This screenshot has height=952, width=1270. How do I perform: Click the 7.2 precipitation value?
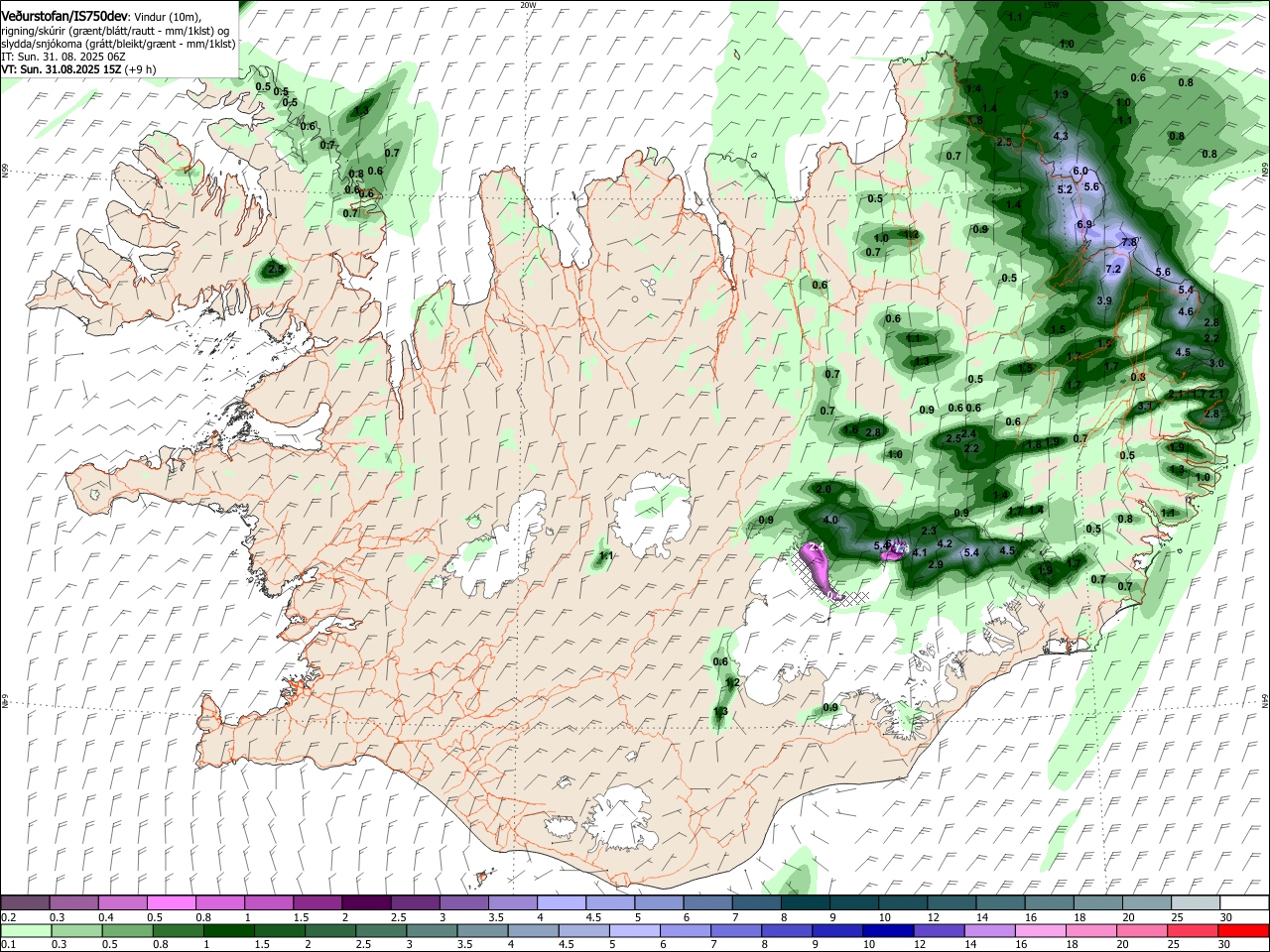pyautogui.click(x=1113, y=269)
